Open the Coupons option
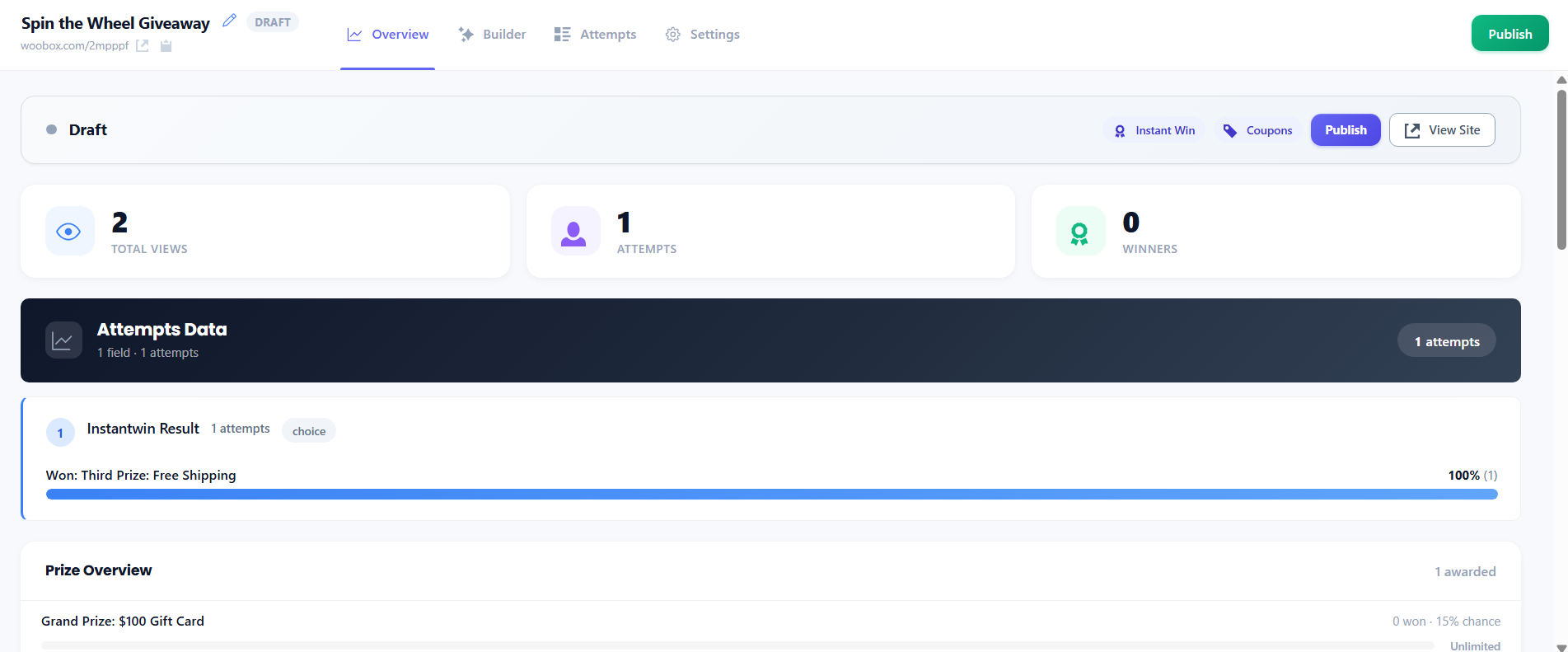The image size is (1568, 652). [x=1258, y=130]
